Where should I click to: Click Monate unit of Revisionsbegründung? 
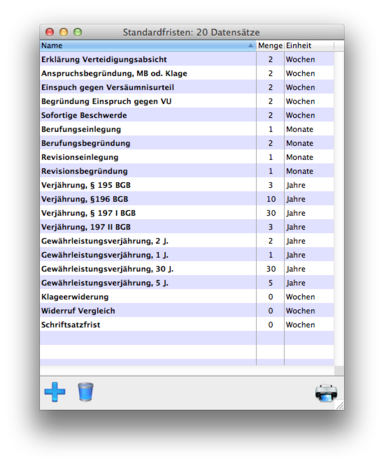click(299, 171)
